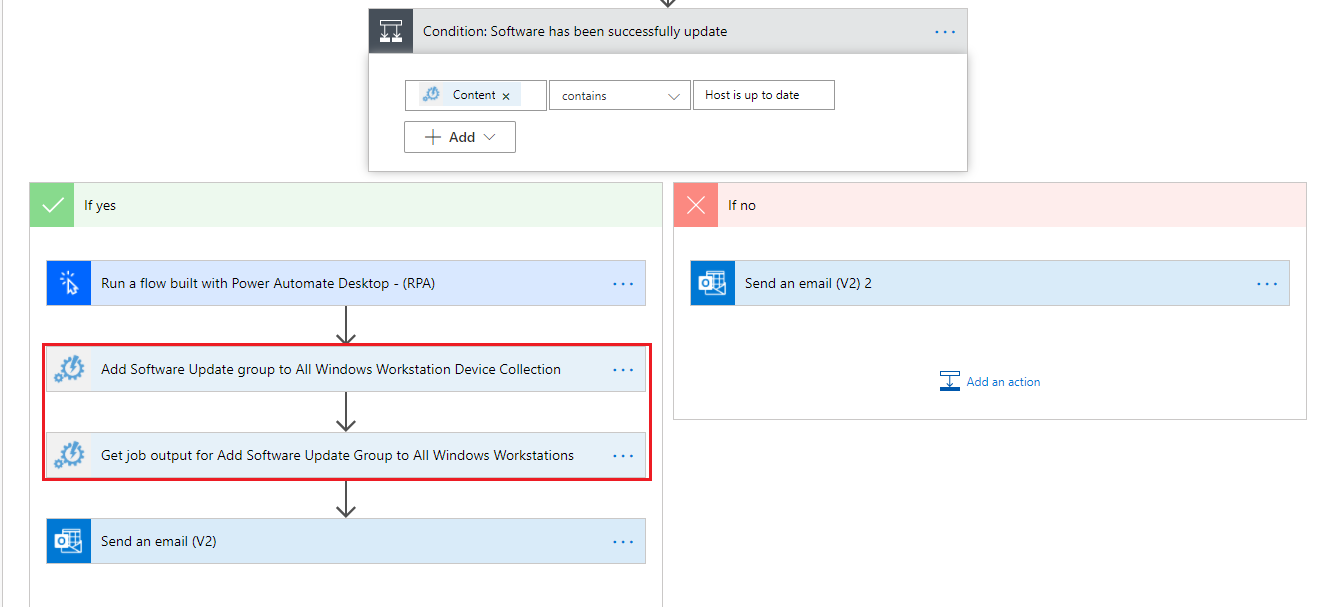This screenshot has height=607, width=1333.
Task: Click Add an action link in If no branch
Action: (1002, 382)
